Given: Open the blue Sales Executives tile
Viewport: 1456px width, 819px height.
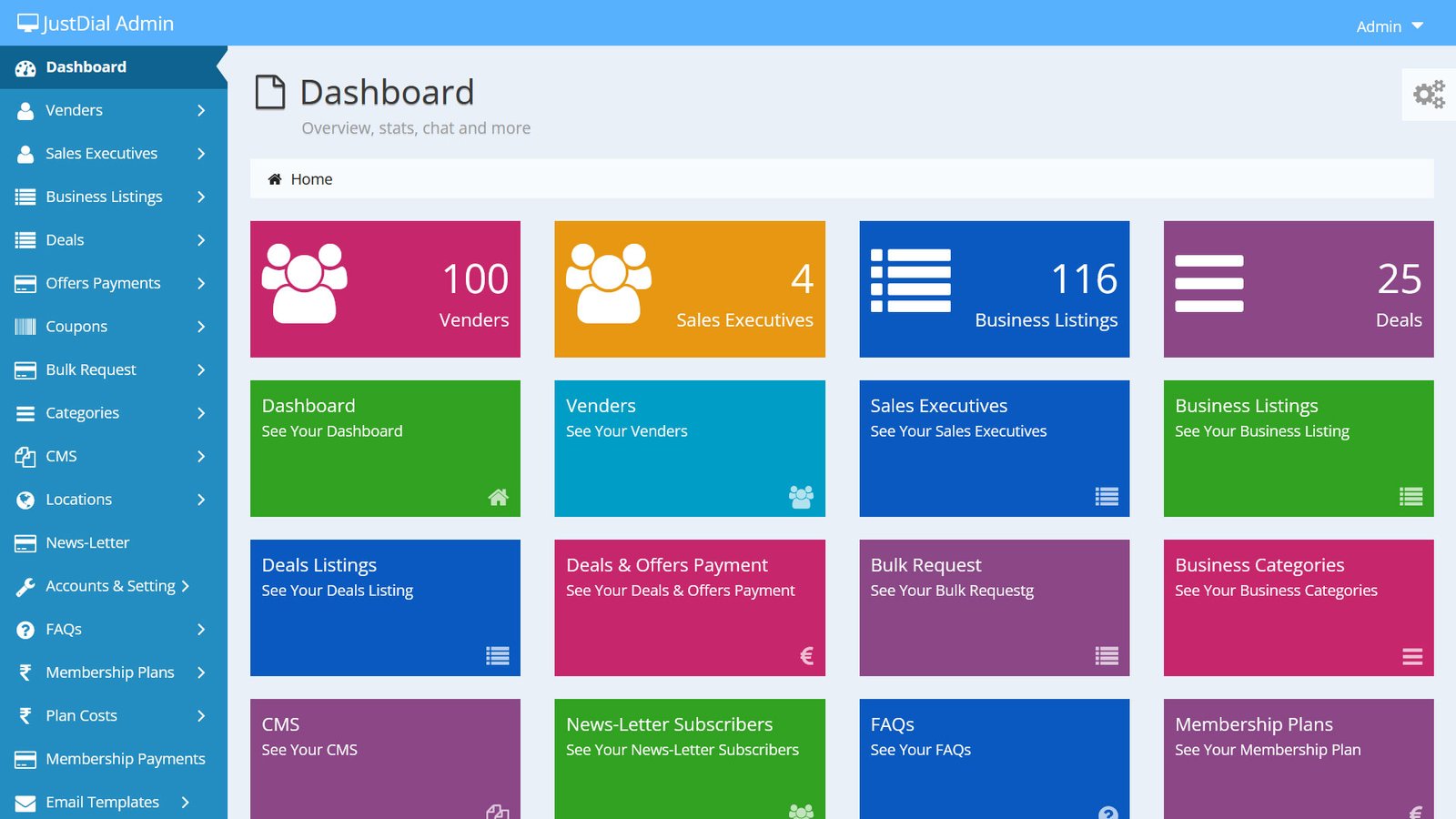Looking at the screenshot, I should tap(995, 449).
